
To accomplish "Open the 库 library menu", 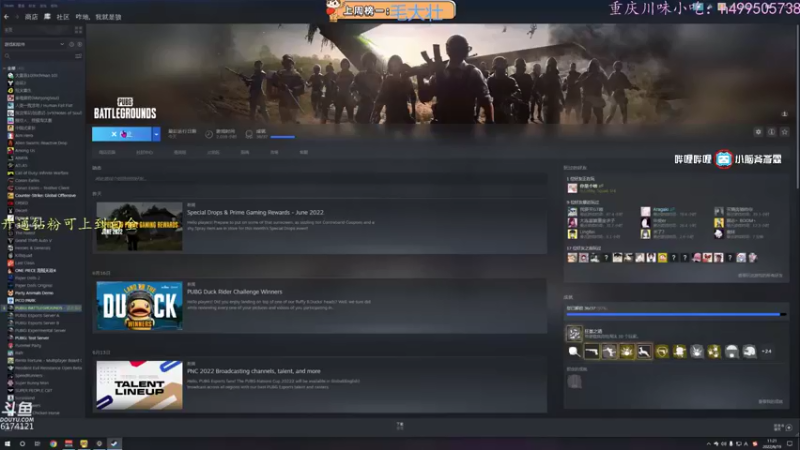I will click(47, 17).
